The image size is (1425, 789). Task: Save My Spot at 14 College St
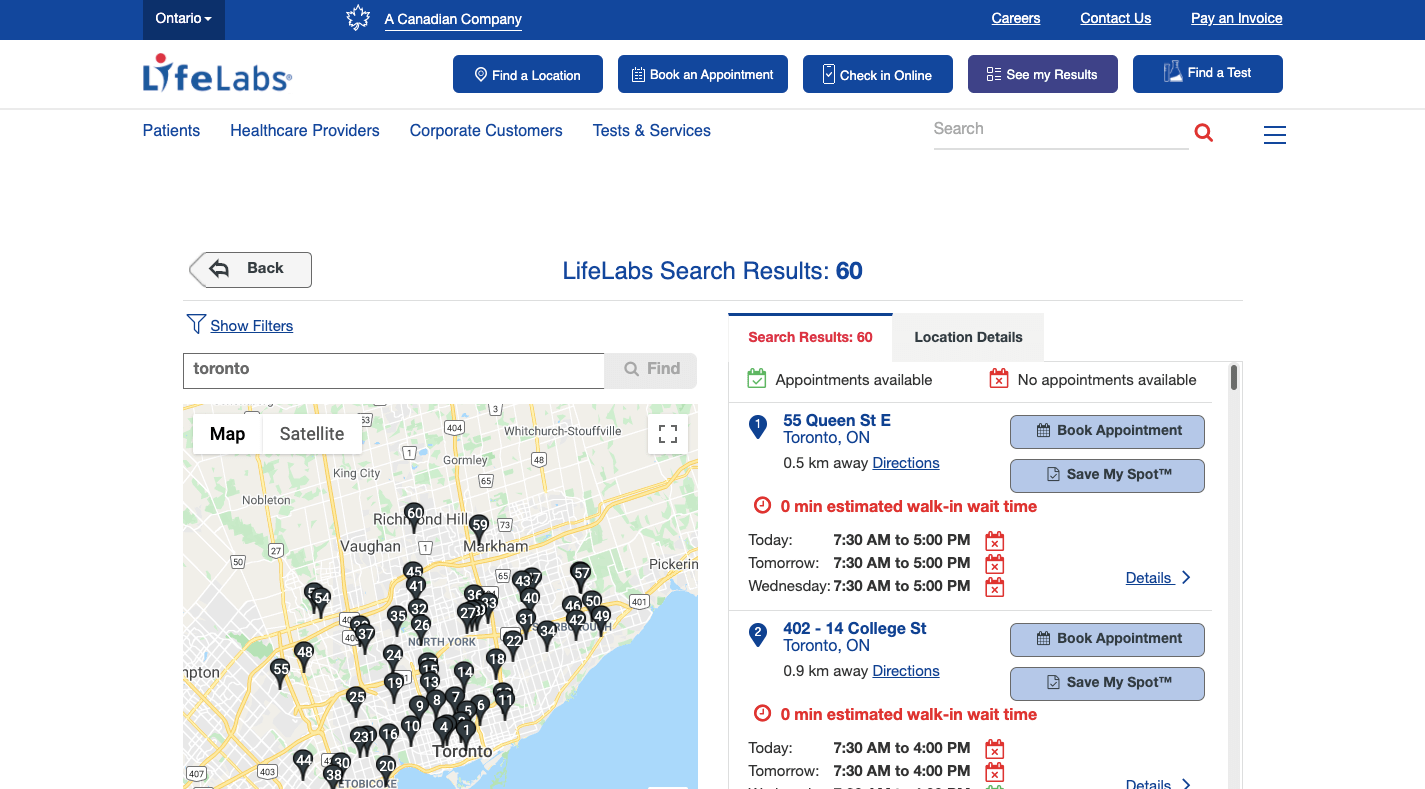1107,684
